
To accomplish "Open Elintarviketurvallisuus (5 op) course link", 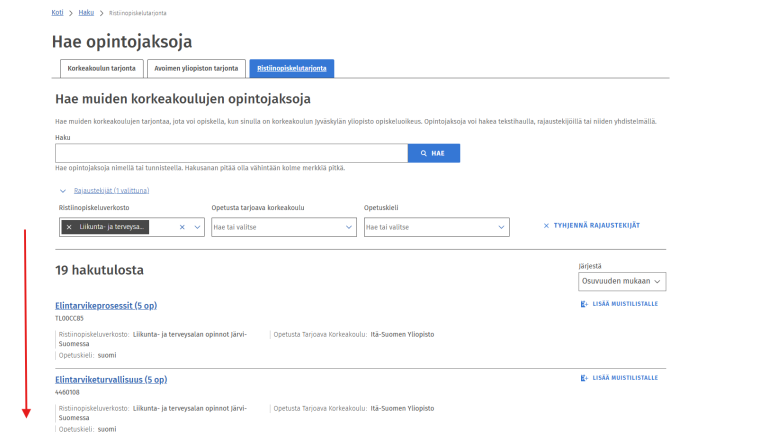I will point(111,380).
